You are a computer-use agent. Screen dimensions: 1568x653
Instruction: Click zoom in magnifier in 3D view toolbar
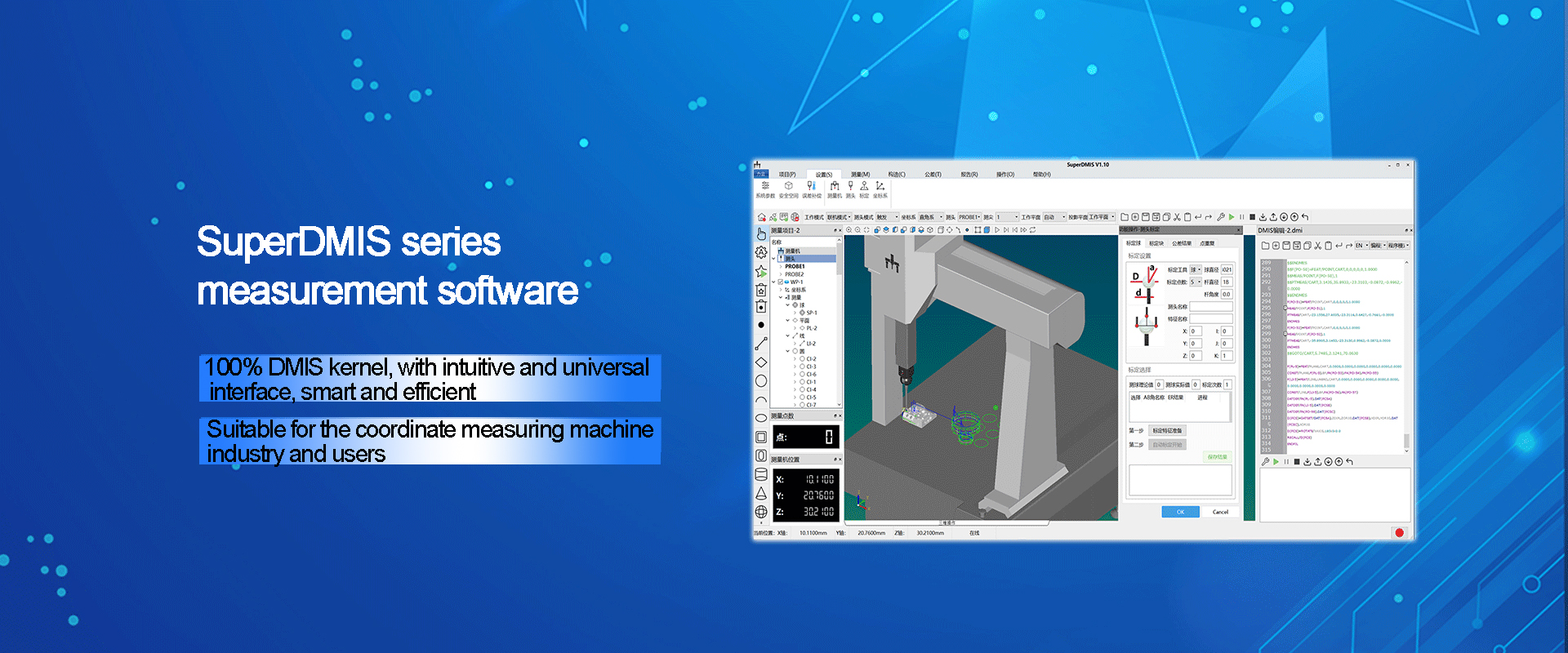click(849, 230)
